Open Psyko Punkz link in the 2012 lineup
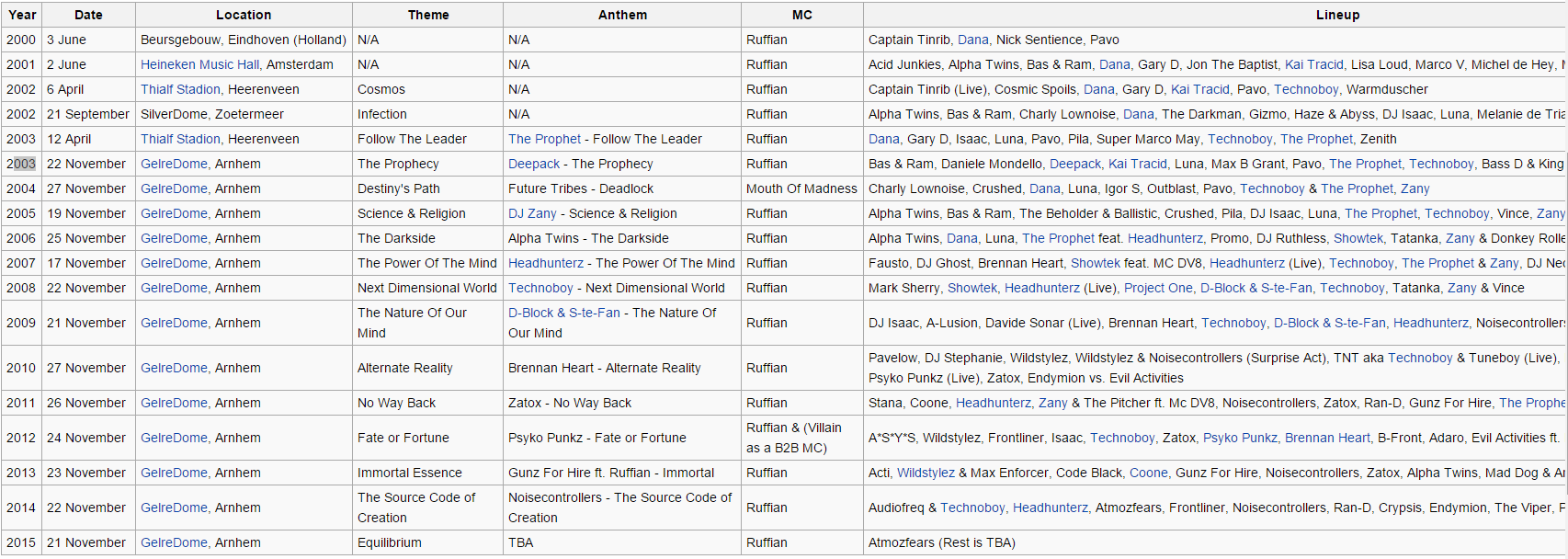Viewport: 1568px width, 559px height. click(x=1240, y=438)
